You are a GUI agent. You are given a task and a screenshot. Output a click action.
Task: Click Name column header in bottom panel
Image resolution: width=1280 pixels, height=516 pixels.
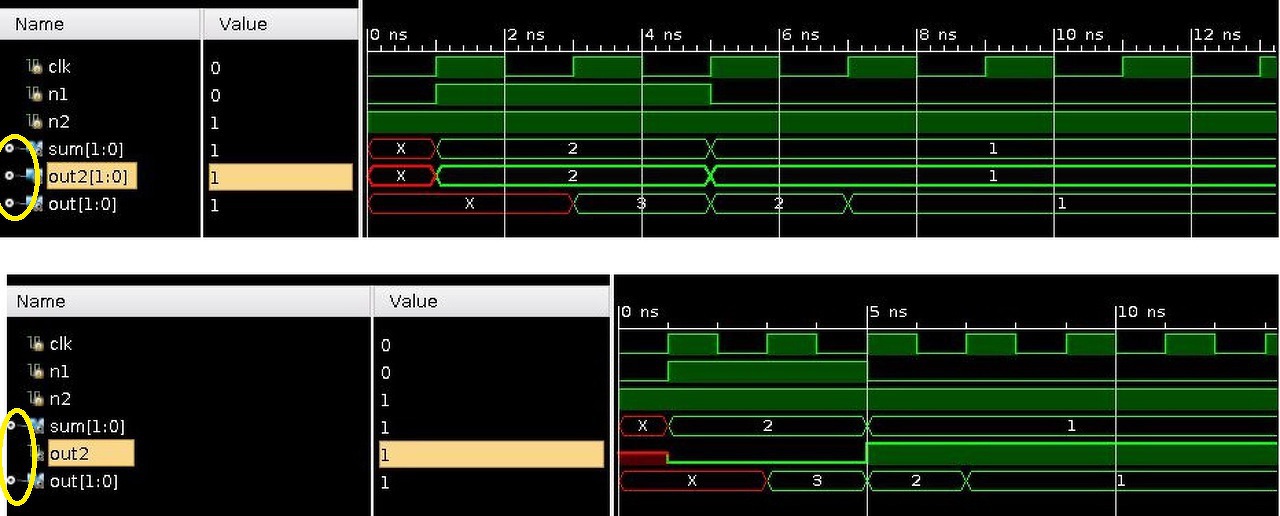[x=40, y=301]
